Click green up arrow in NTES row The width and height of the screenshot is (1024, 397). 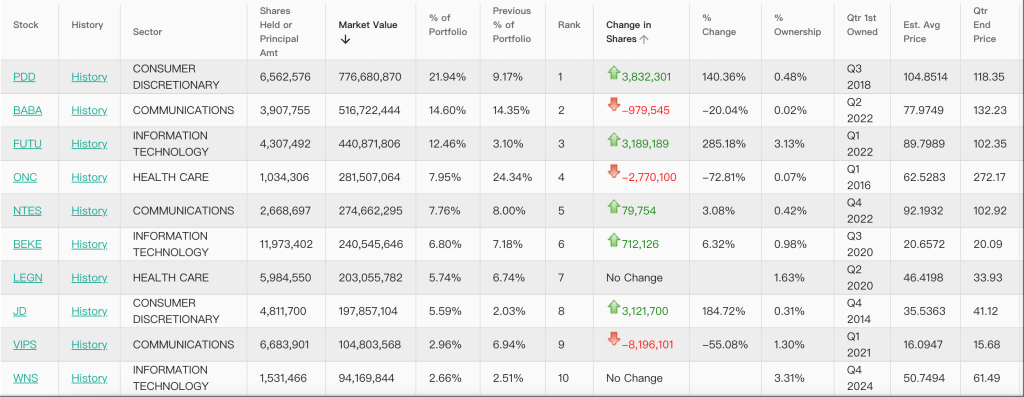[x=613, y=207]
